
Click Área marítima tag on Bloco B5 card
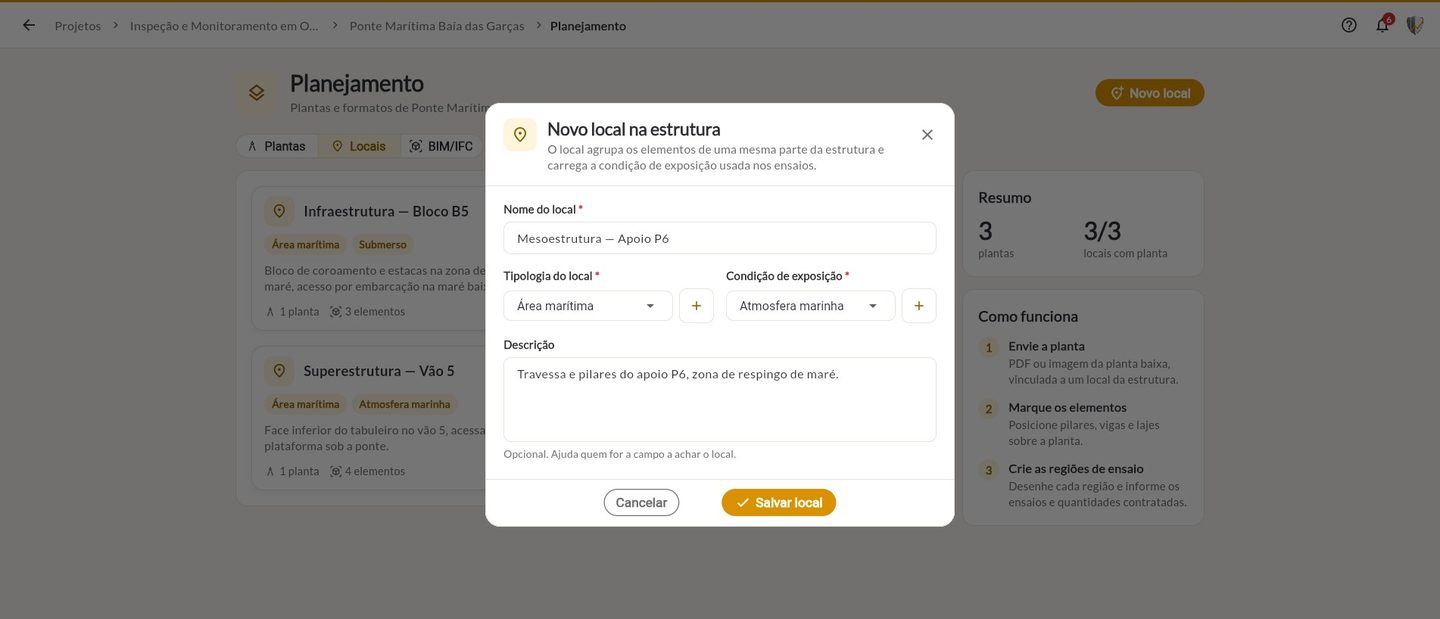(x=306, y=244)
